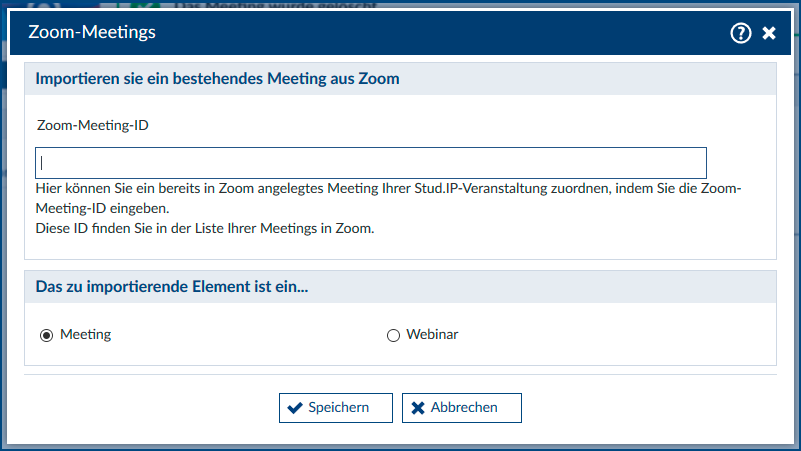Click the checkmark icon on Speichern
Screen dimensions: 801x451
pyautogui.click(x=295, y=408)
